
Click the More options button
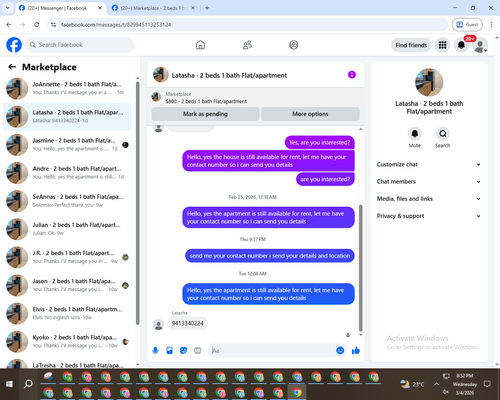click(310, 114)
